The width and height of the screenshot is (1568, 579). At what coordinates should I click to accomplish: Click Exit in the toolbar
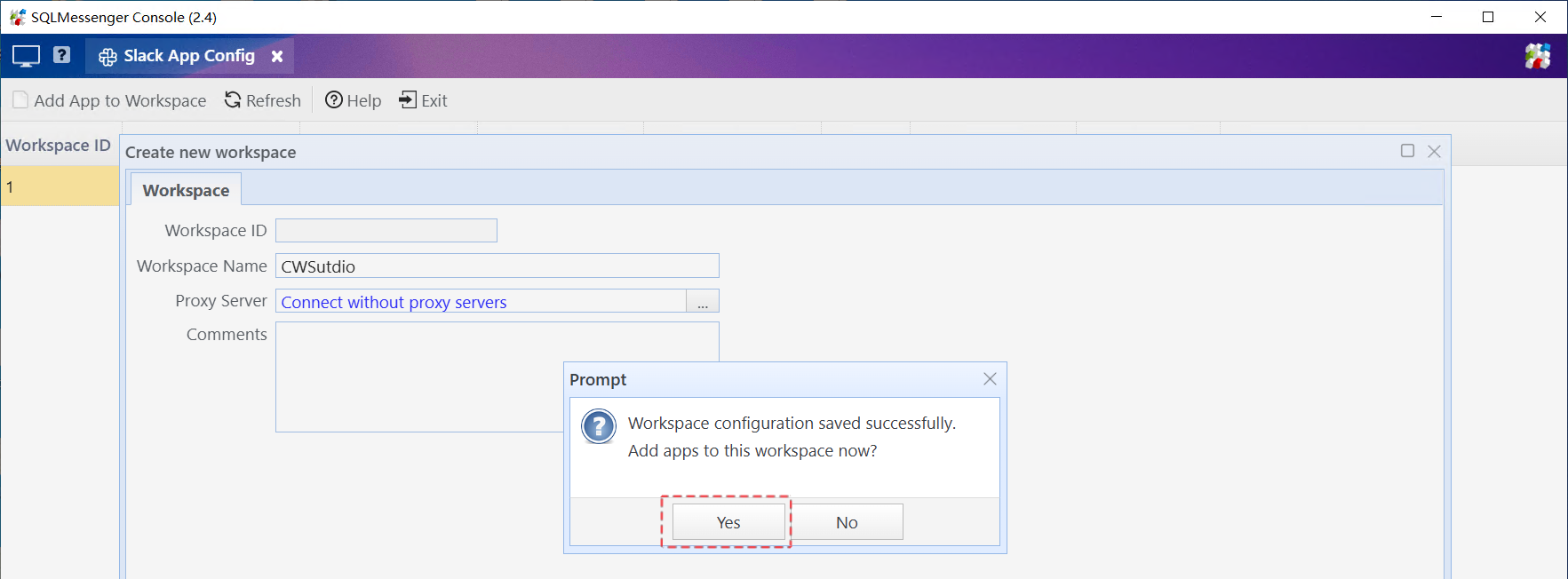[423, 100]
